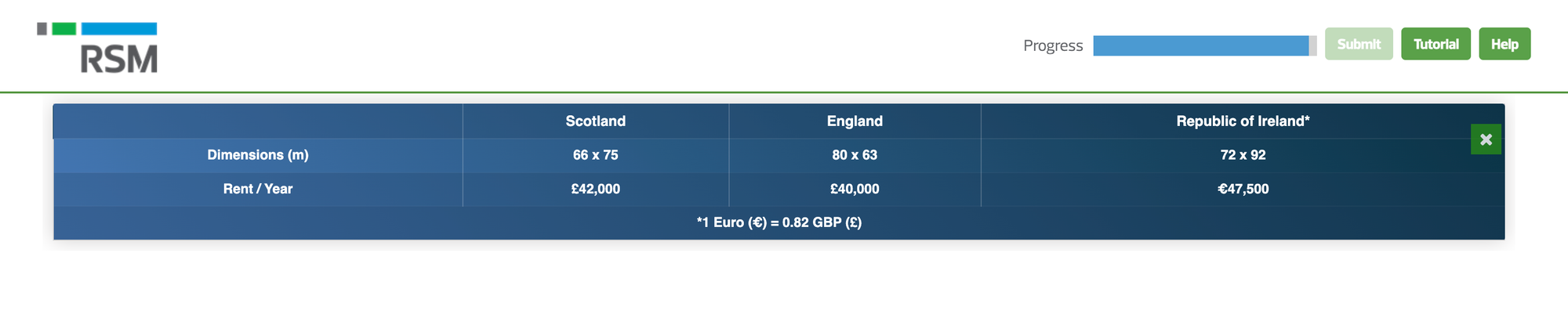Click Ireland dimensions 72 x 92 cell
This screenshot has width=1568, height=325.
[1243, 155]
